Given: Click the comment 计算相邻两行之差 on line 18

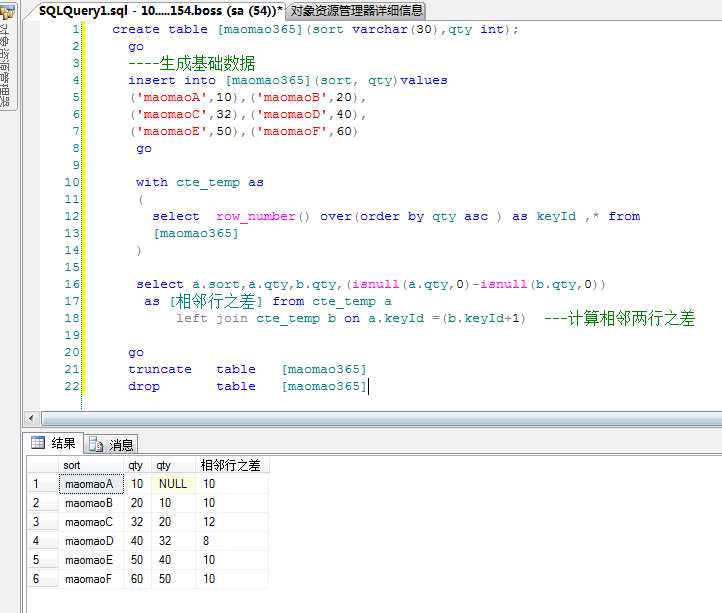Looking at the screenshot, I should pos(631,319).
